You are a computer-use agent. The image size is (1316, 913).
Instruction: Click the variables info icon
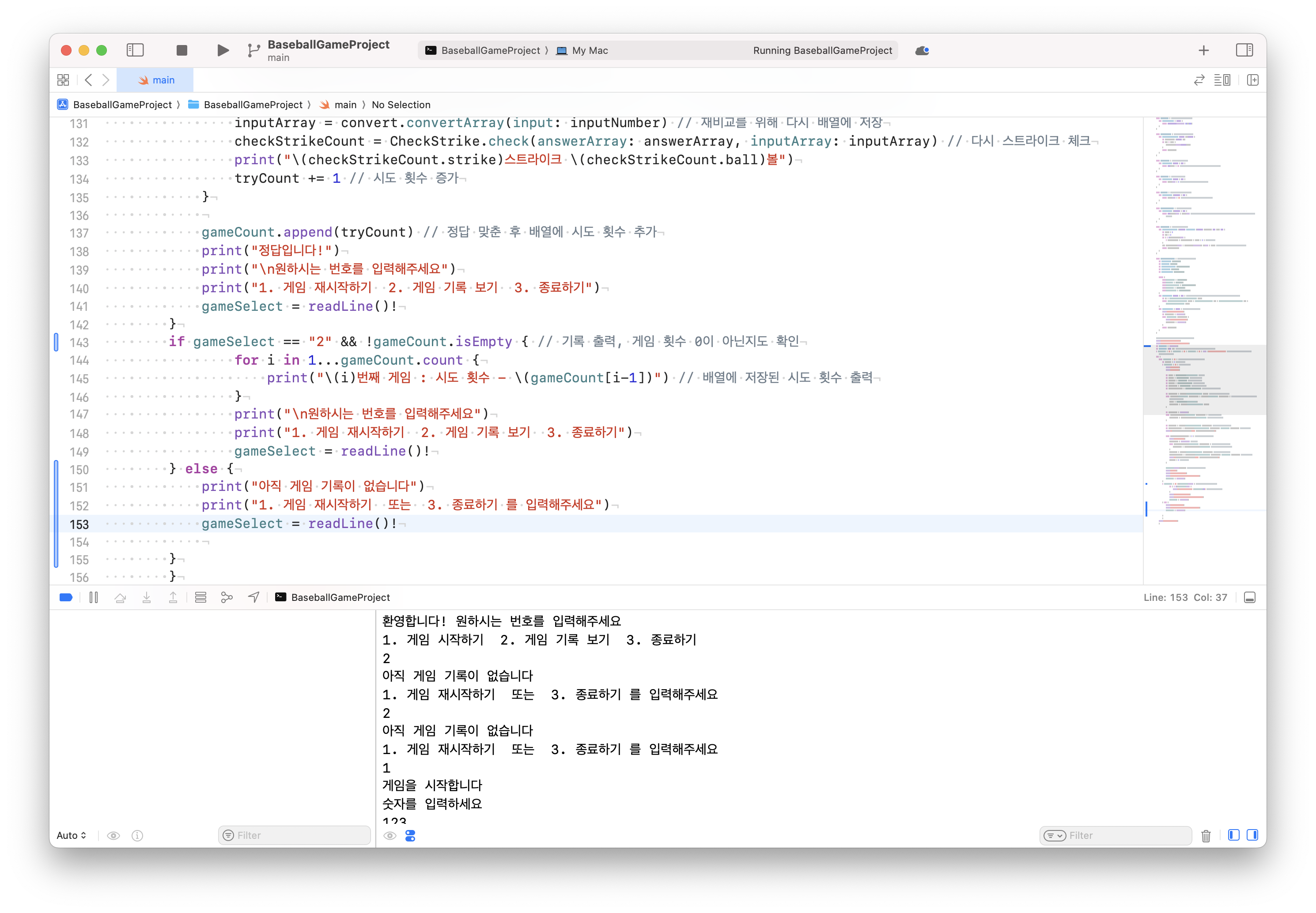[x=137, y=835]
